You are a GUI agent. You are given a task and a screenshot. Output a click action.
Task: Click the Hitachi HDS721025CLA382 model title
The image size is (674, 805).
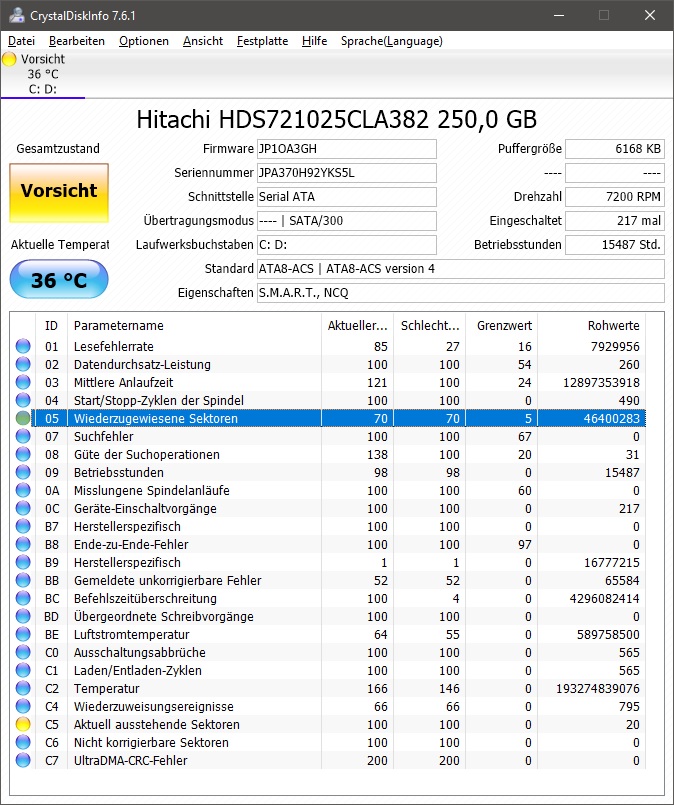click(x=336, y=120)
